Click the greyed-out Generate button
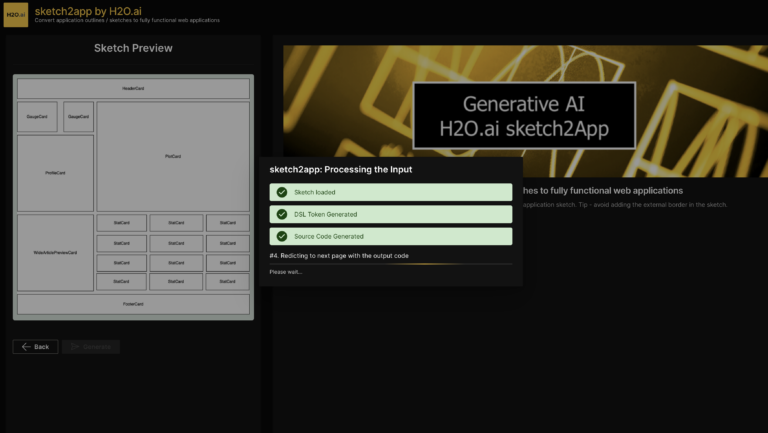The width and height of the screenshot is (768, 433). point(91,347)
